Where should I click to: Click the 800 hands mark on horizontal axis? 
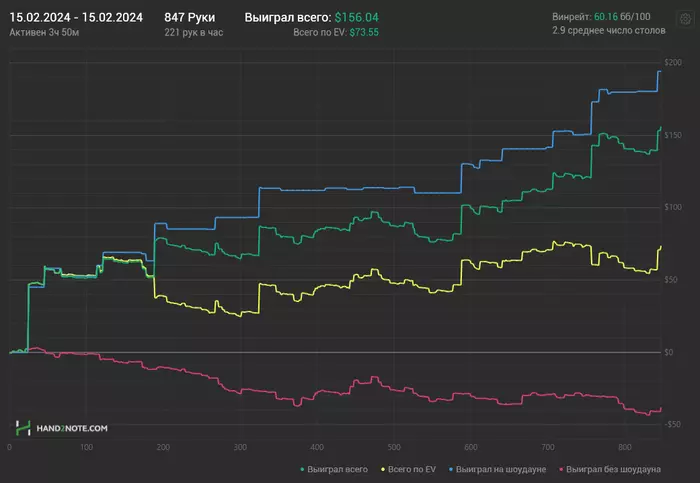click(x=625, y=448)
